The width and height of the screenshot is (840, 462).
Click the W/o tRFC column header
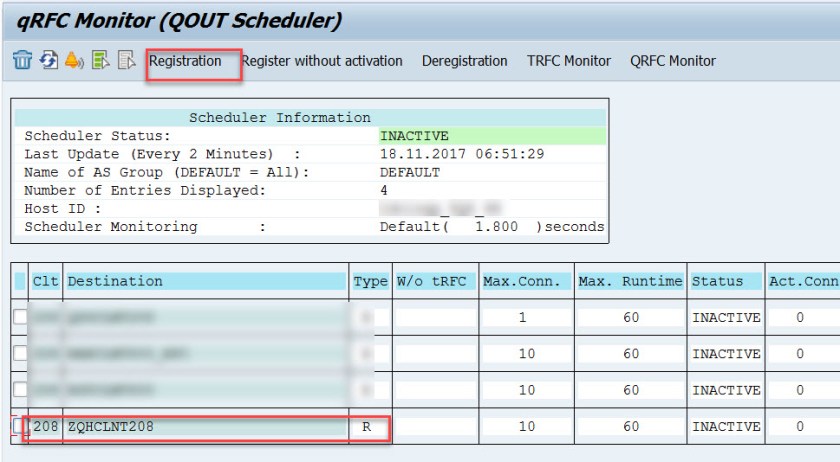[436, 281]
